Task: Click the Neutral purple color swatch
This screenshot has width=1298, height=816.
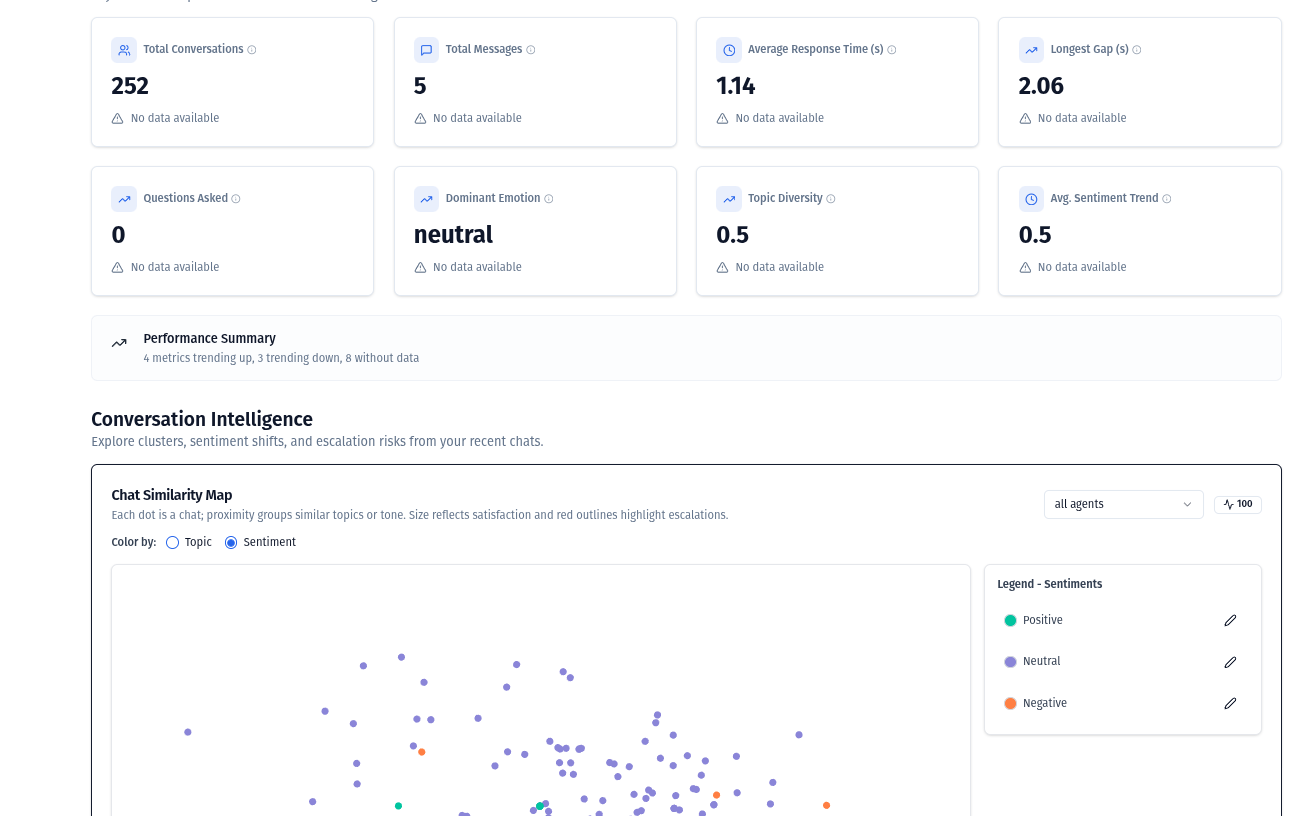Action: tap(1010, 661)
